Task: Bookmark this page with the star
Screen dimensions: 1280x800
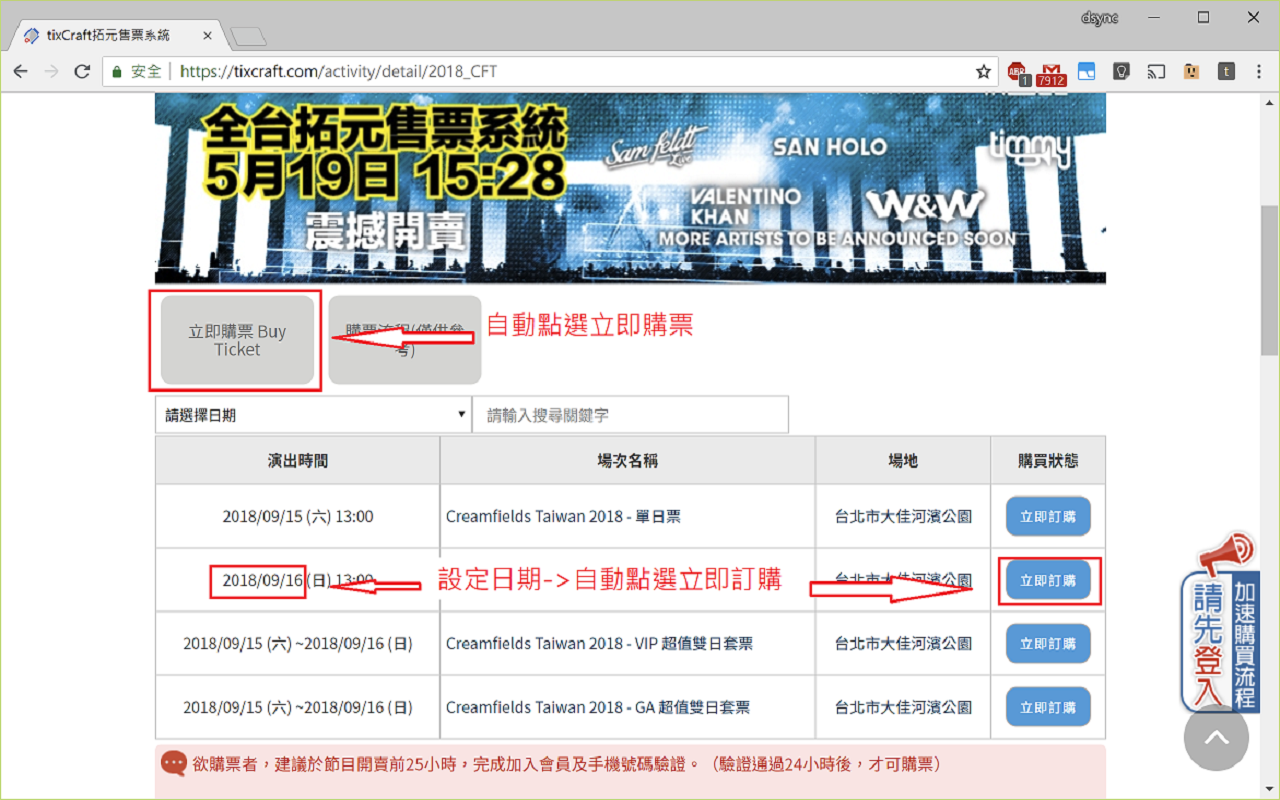Action: 983,72
